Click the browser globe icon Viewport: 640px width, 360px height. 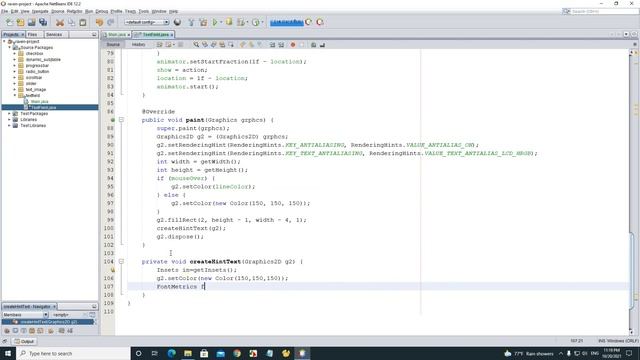pyautogui.click(x=177, y=22)
